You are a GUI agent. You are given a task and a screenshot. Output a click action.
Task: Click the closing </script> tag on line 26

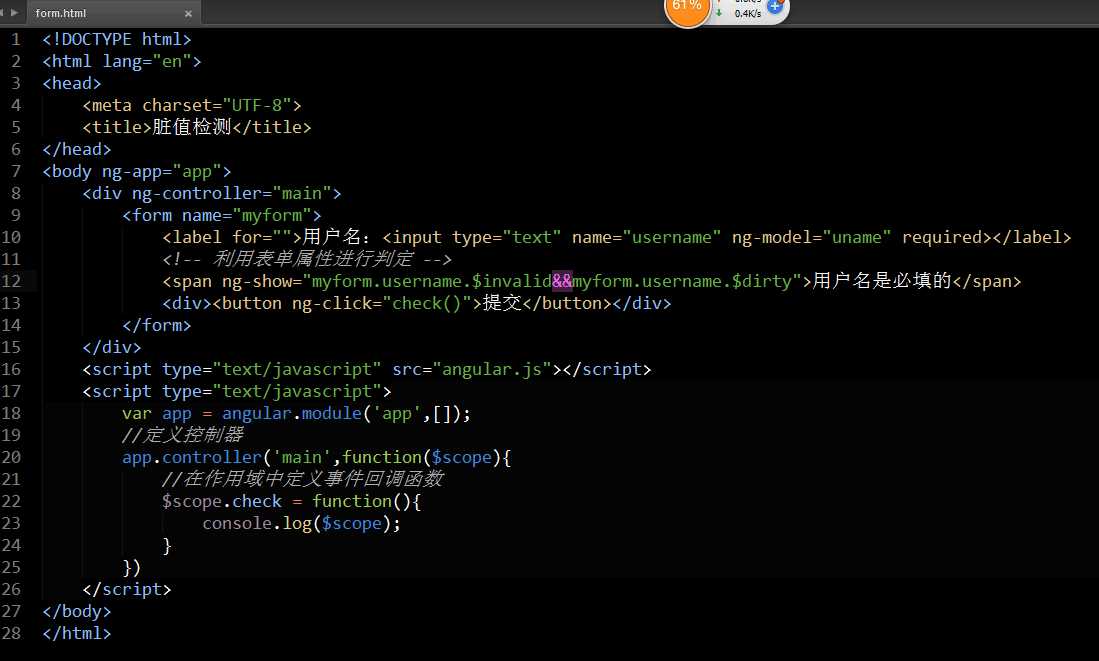126,590
